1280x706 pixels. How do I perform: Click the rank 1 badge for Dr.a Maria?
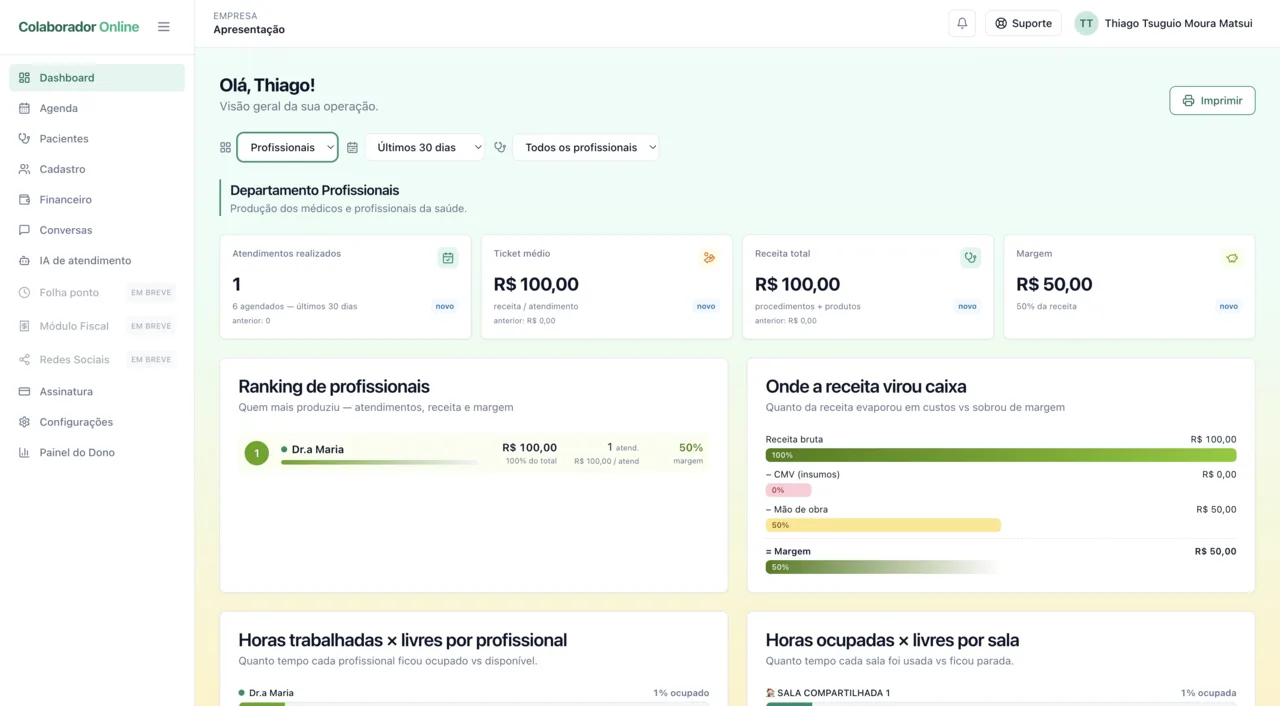click(x=257, y=454)
